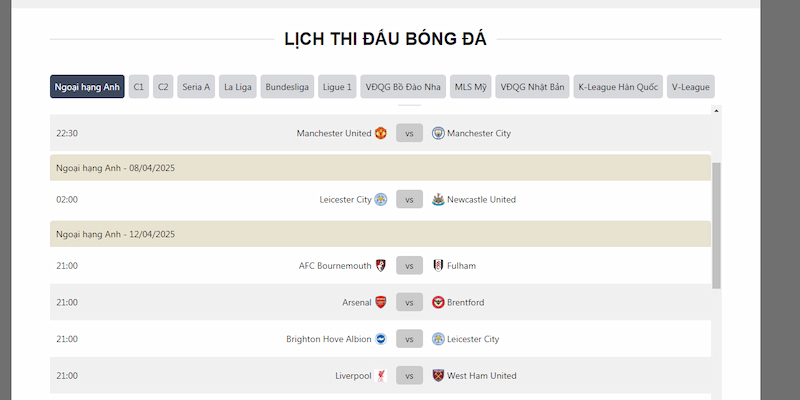
Task: Switch to the La Liga tab
Action: pyautogui.click(x=238, y=87)
